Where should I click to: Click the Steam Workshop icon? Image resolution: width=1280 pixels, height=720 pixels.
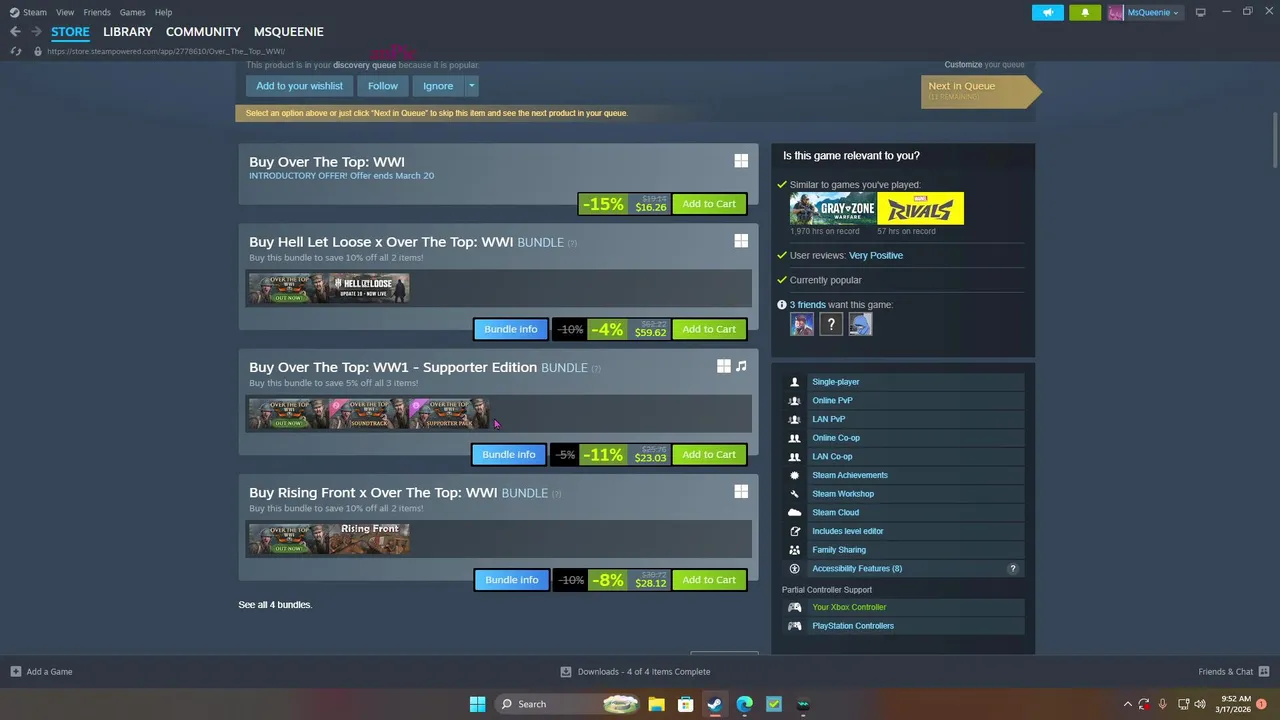pyautogui.click(x=794, y=494)
